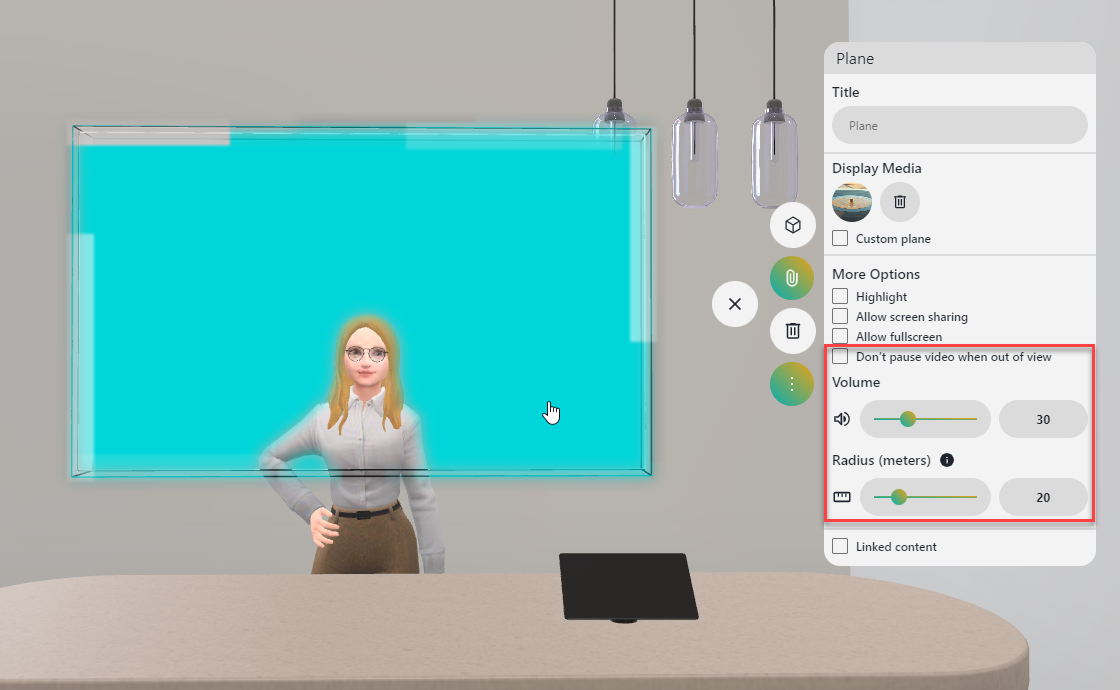Check the Highlight option
1120x690 pixels.
(840, 296)
